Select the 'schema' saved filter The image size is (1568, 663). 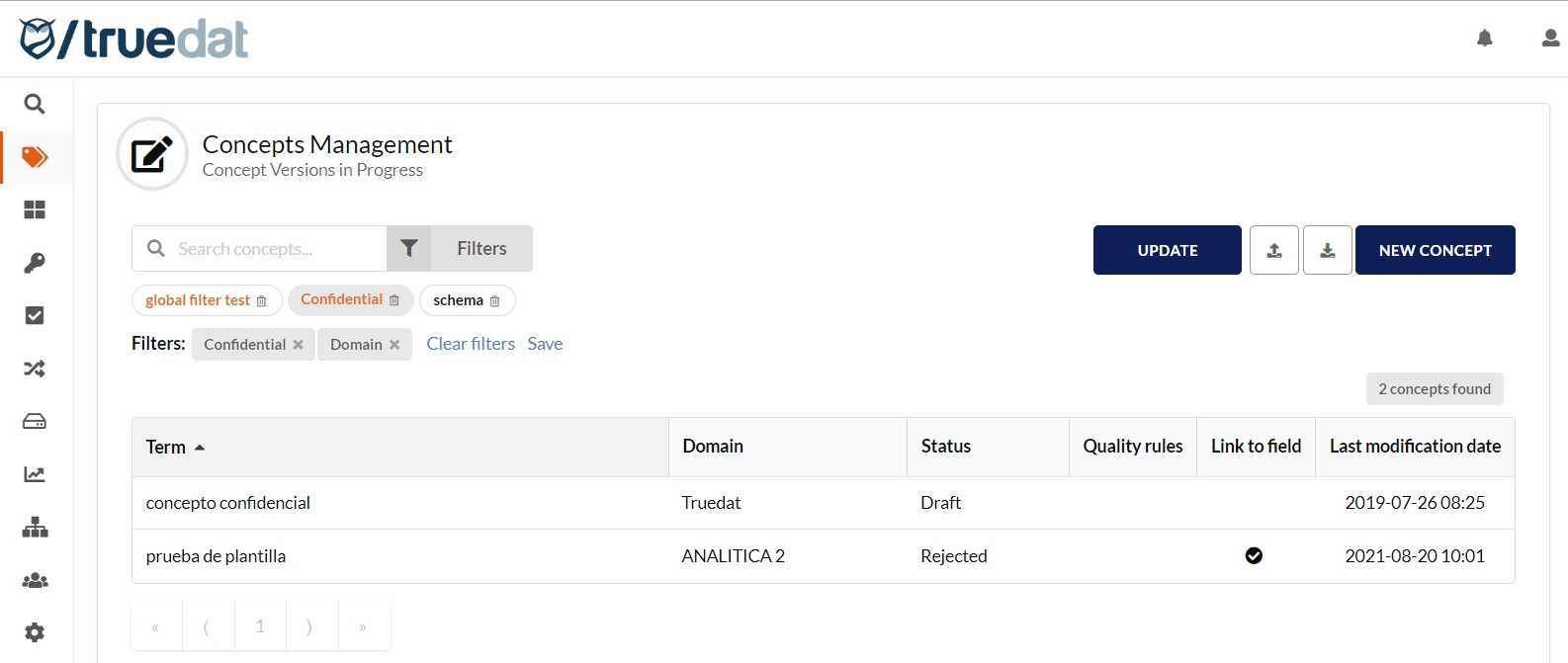[458, 300]
